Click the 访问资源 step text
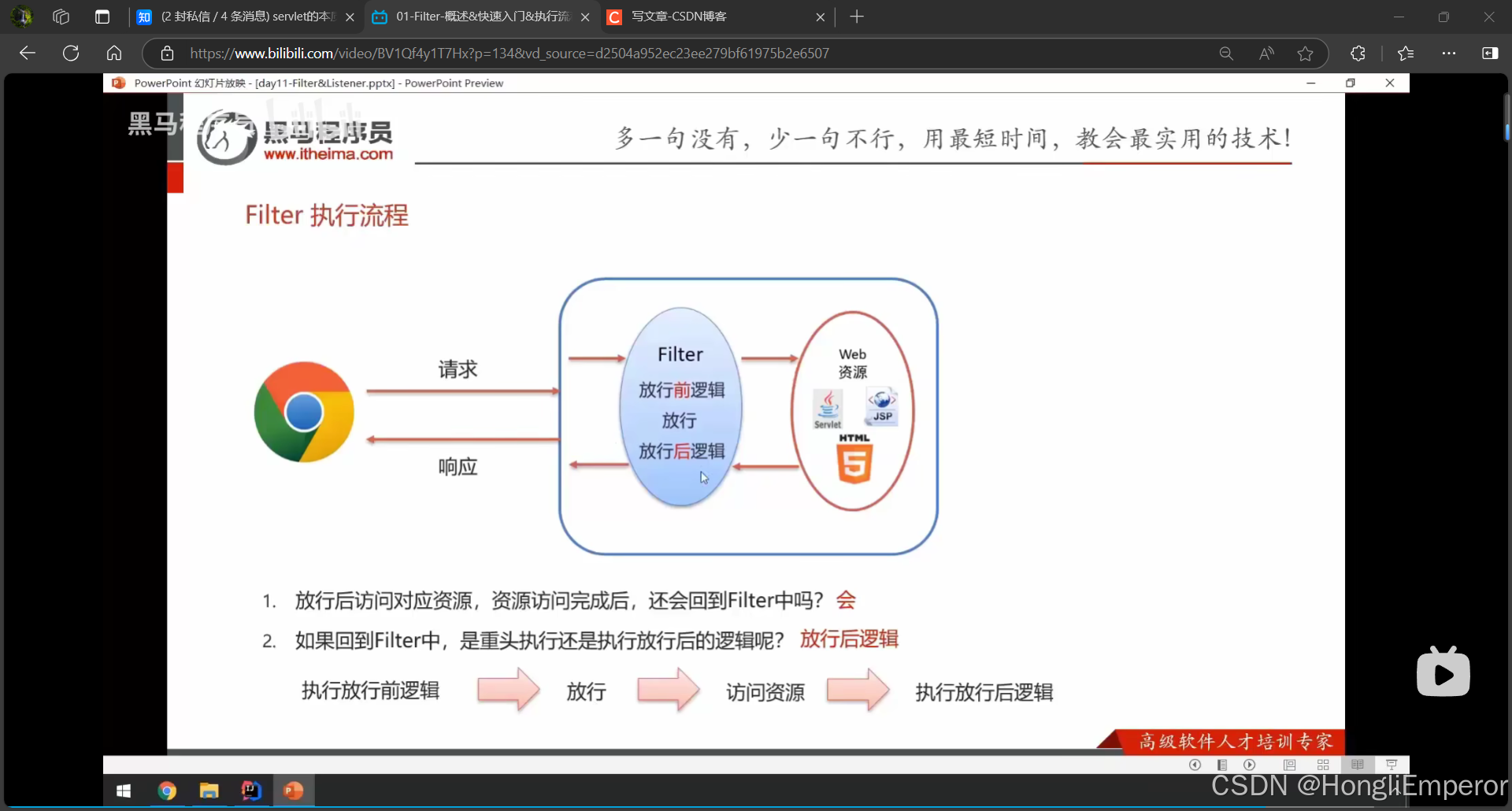The height and width of the screenshot is (811, 1512). pos(765,692)
